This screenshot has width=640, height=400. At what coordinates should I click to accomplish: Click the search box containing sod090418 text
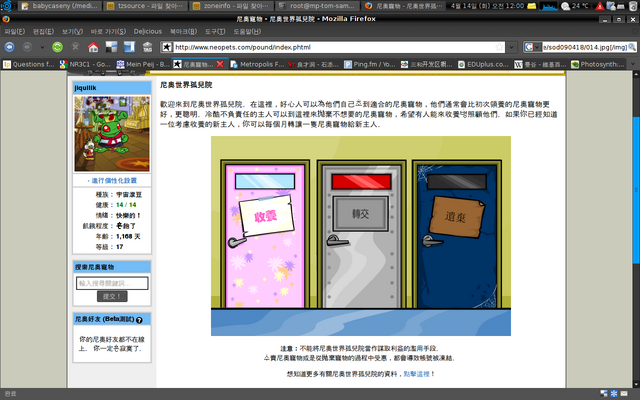pyautogui.click(x=584, y=47)
